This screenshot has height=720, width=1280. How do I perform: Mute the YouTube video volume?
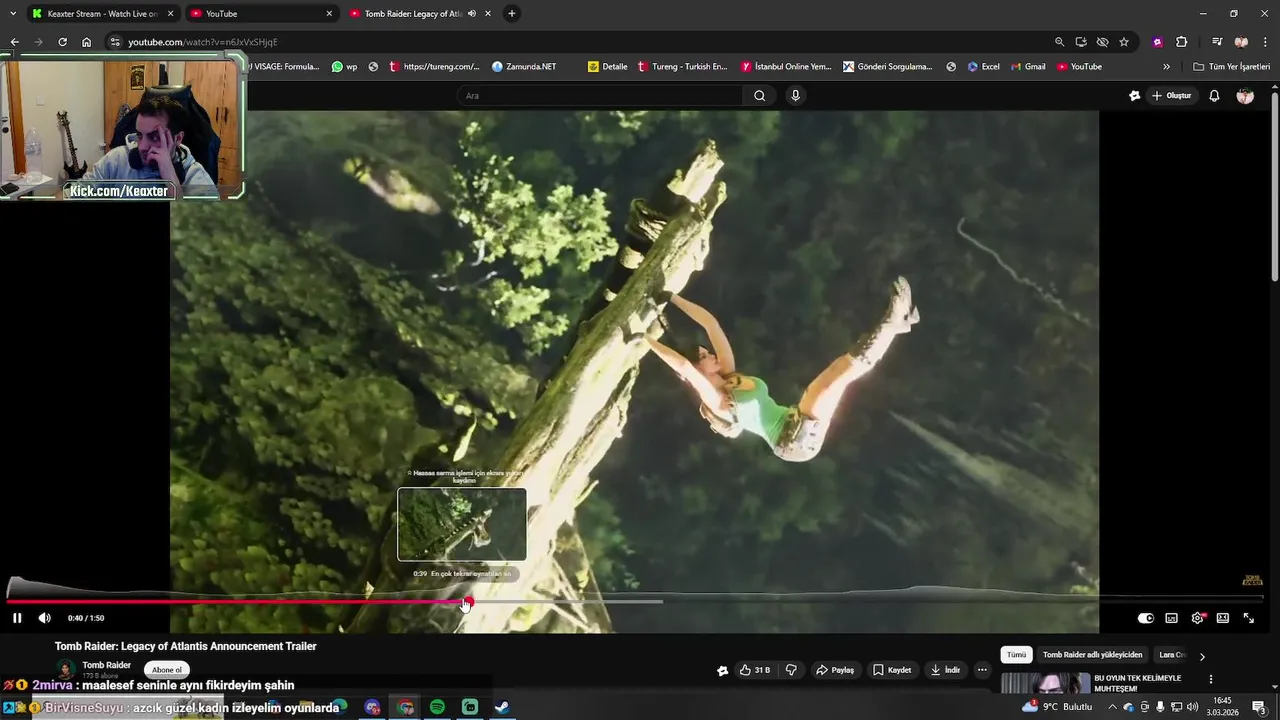(x=44, y=618)
